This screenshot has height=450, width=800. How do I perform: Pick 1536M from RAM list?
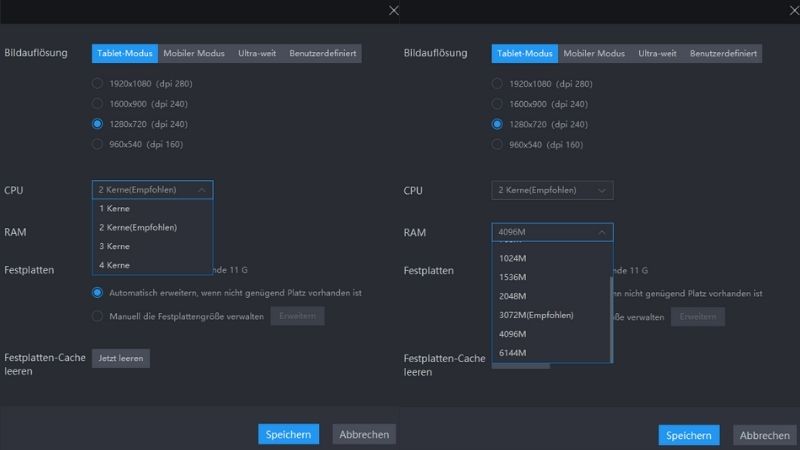tap(551, 277)
